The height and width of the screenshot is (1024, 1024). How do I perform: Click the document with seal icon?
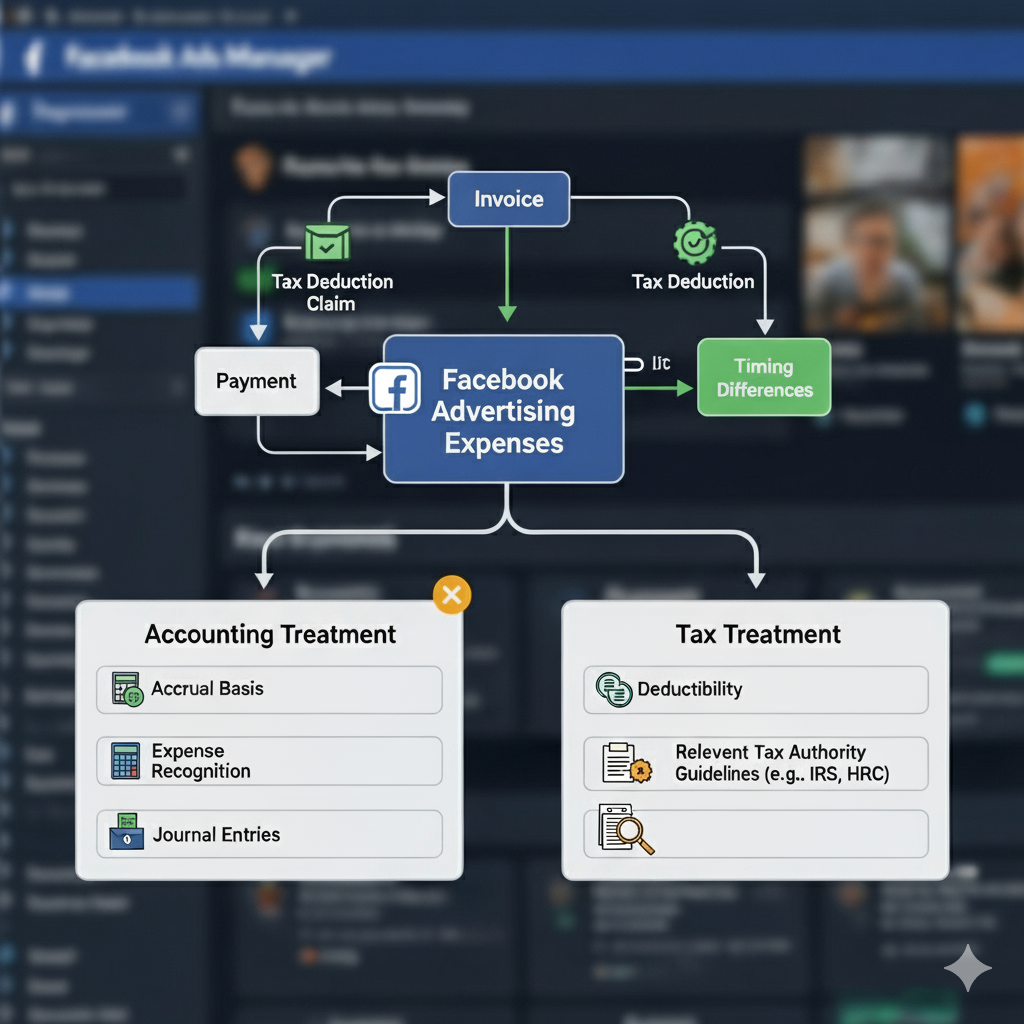tap(626, 763)
